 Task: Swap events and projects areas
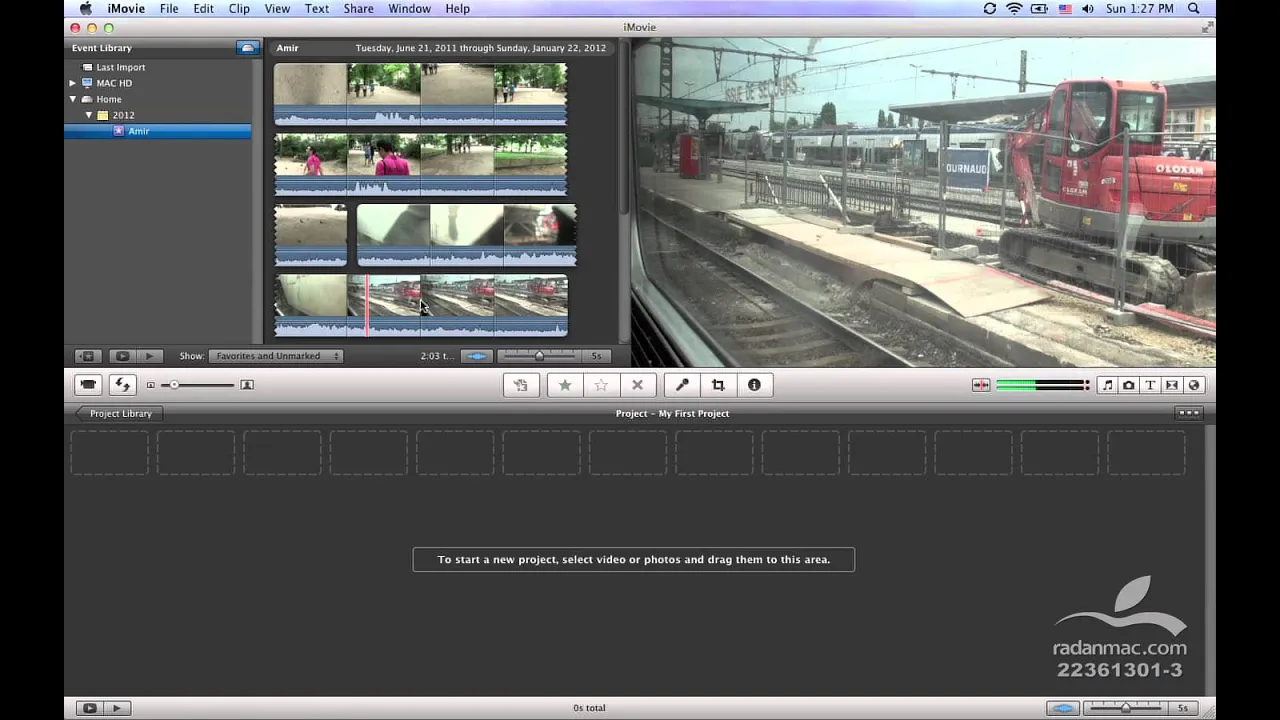[x=122, y=385]
